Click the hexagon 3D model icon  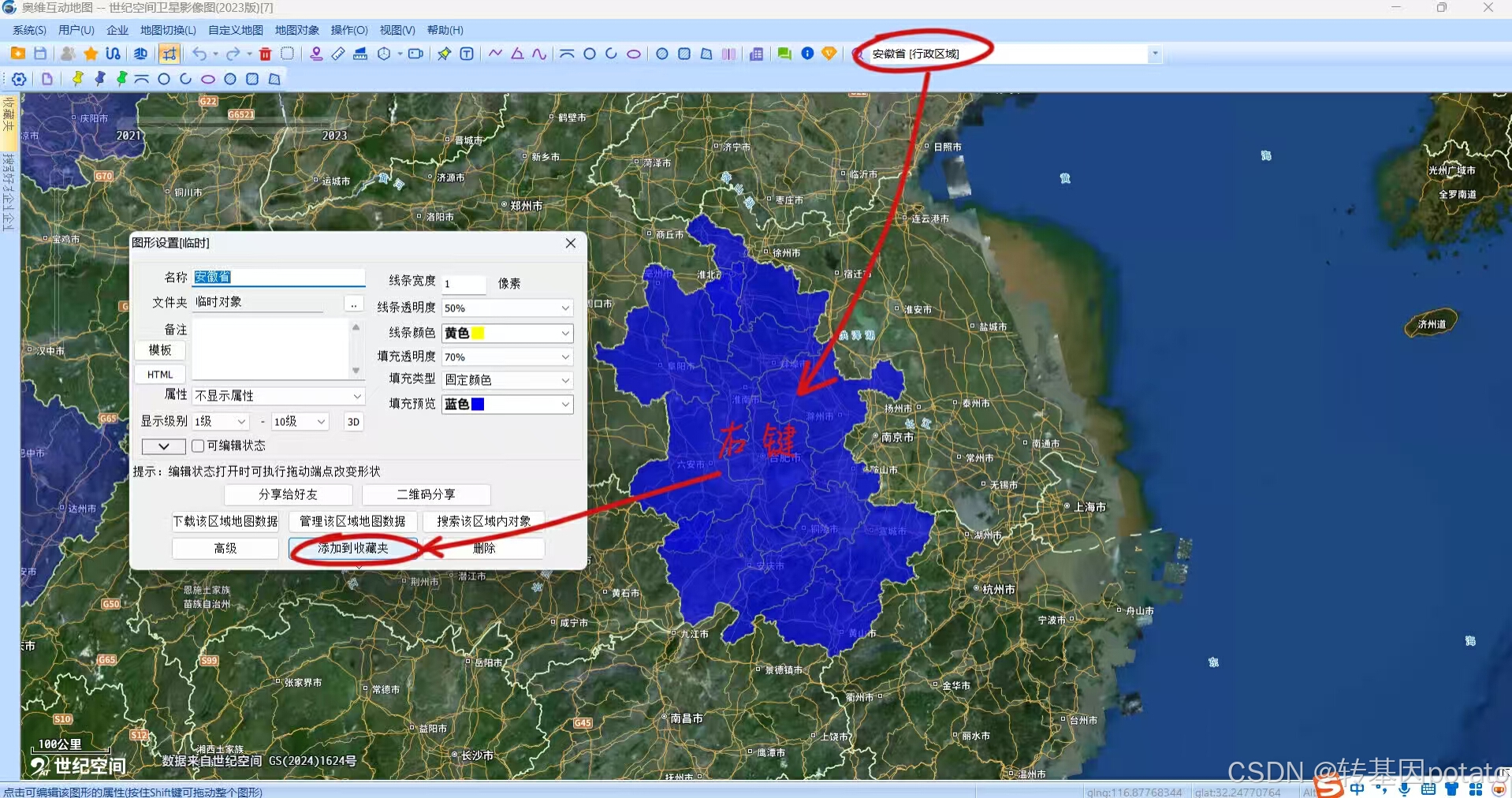(x=384, y=54)
